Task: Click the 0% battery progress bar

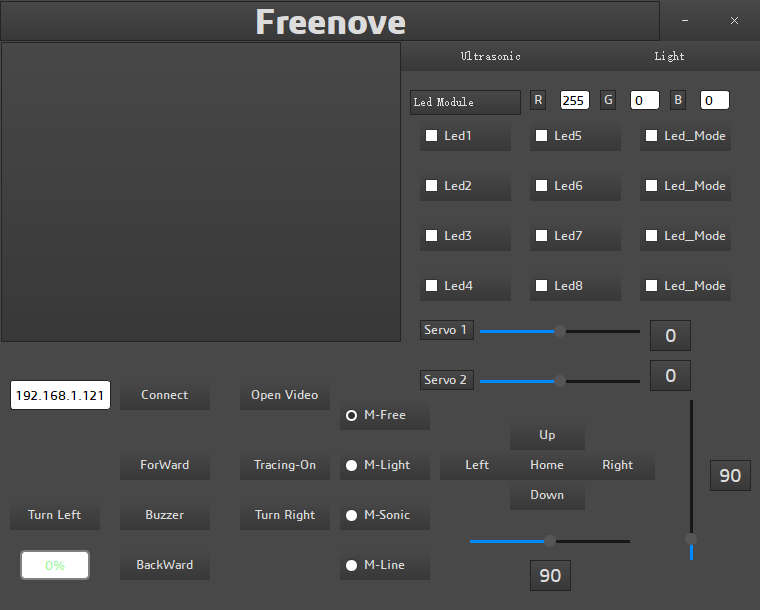Action: click(55, 565)
